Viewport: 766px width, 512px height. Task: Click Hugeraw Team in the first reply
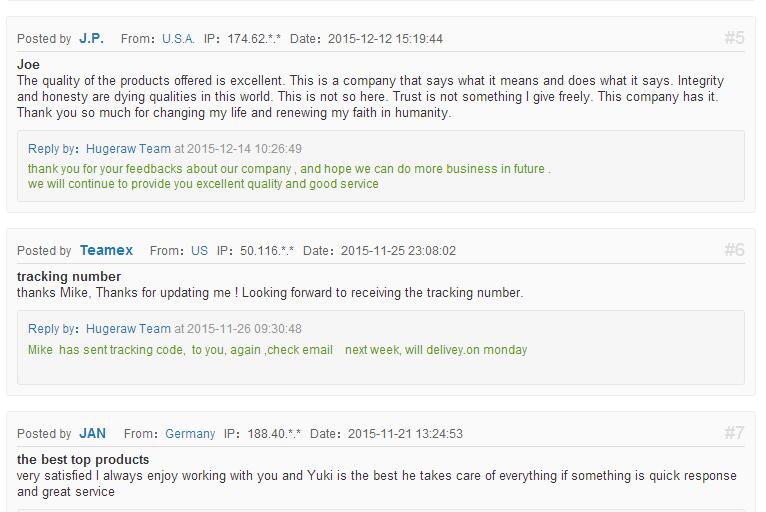click(128, 149)
